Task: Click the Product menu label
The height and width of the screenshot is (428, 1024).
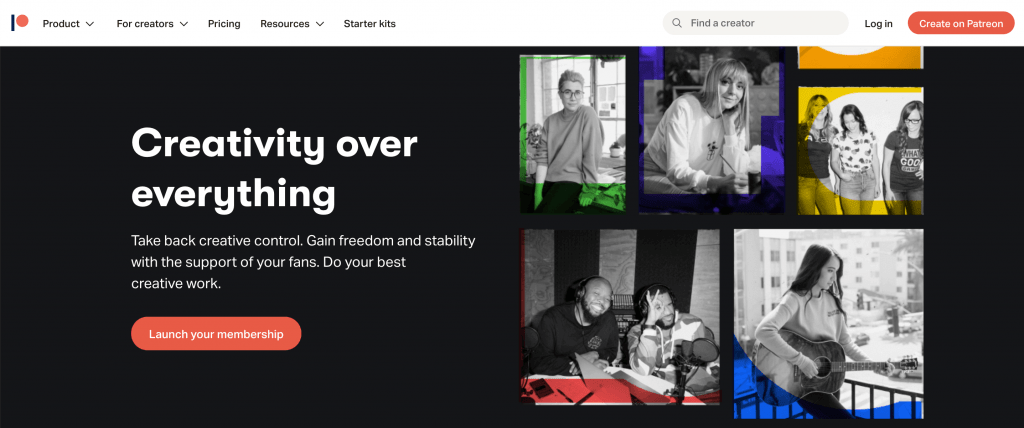Action: tap(61, 24)
